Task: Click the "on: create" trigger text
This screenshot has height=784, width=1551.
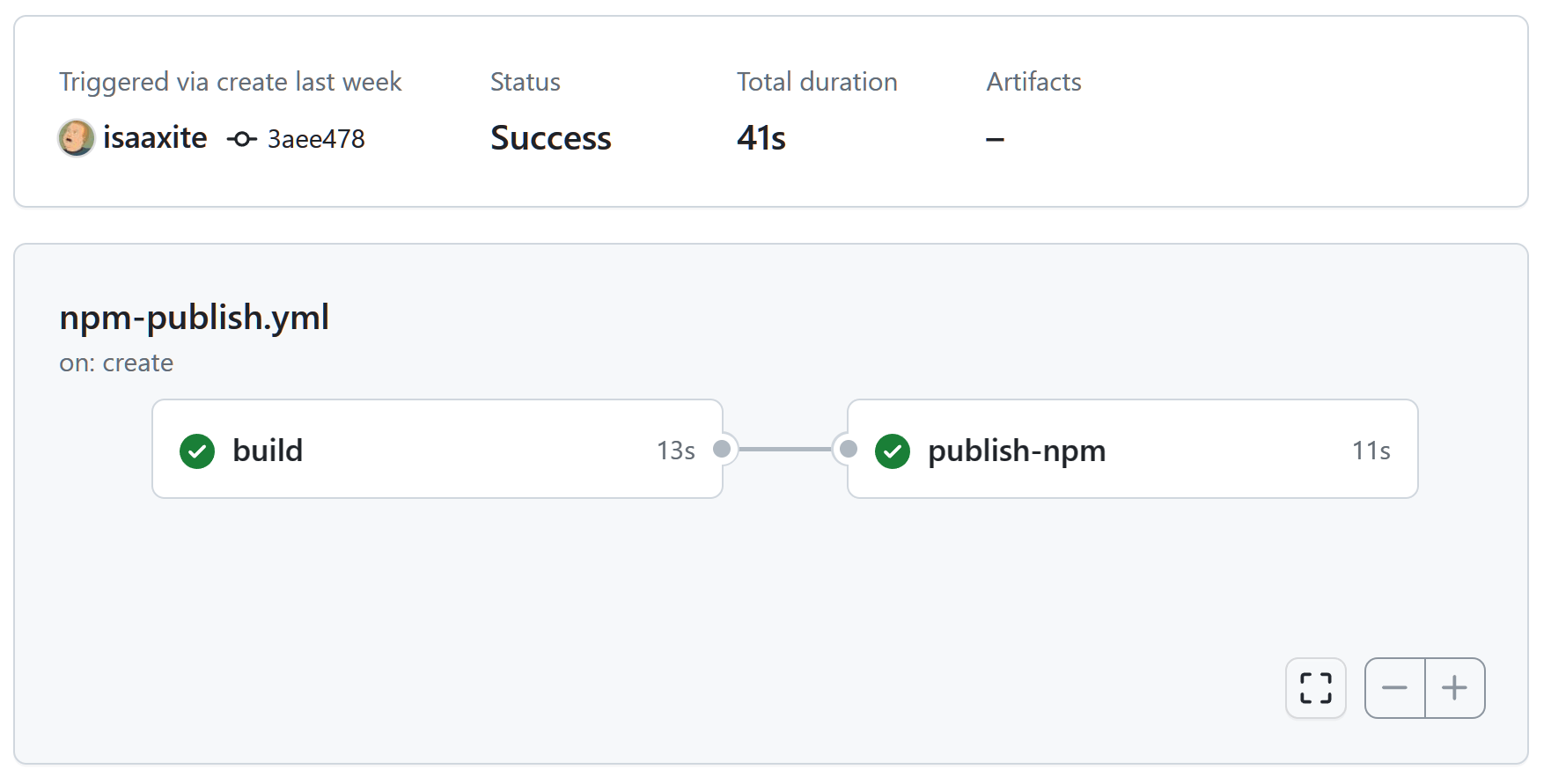Action: point(116,363)
